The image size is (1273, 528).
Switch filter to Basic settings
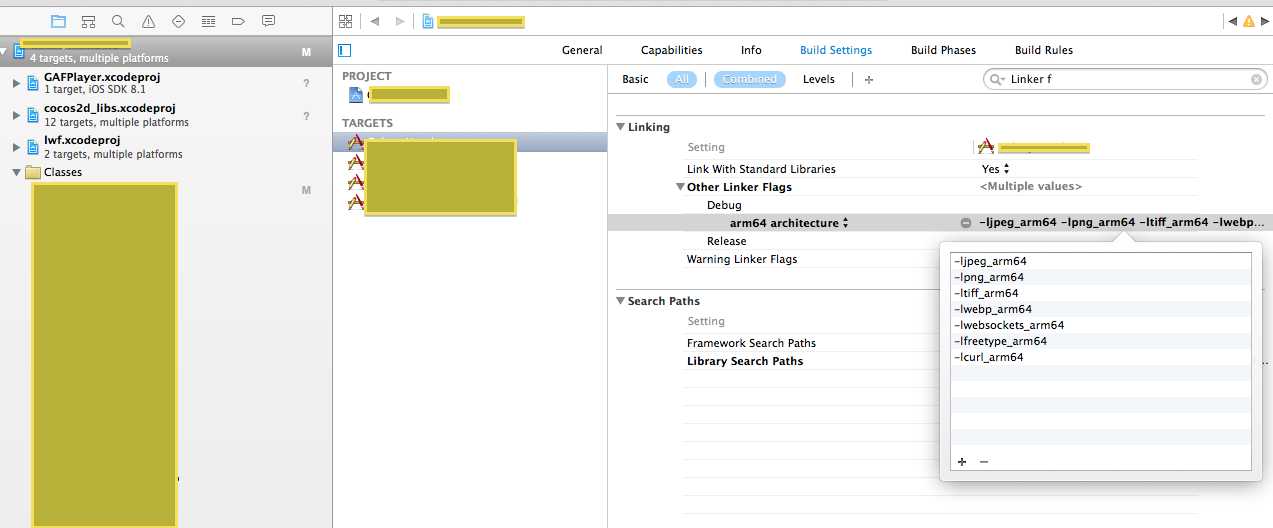tap(635, 79)
